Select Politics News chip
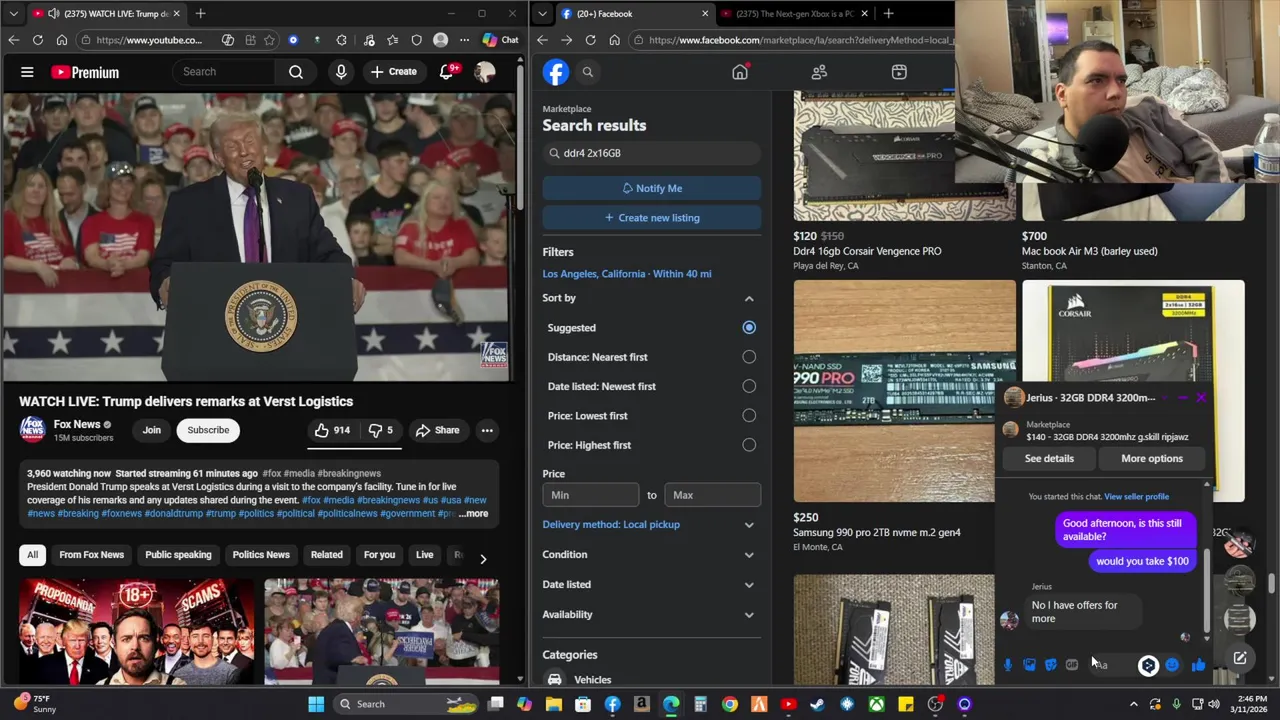Viewport: 1280px width, 720px height. tap(261, 555)
